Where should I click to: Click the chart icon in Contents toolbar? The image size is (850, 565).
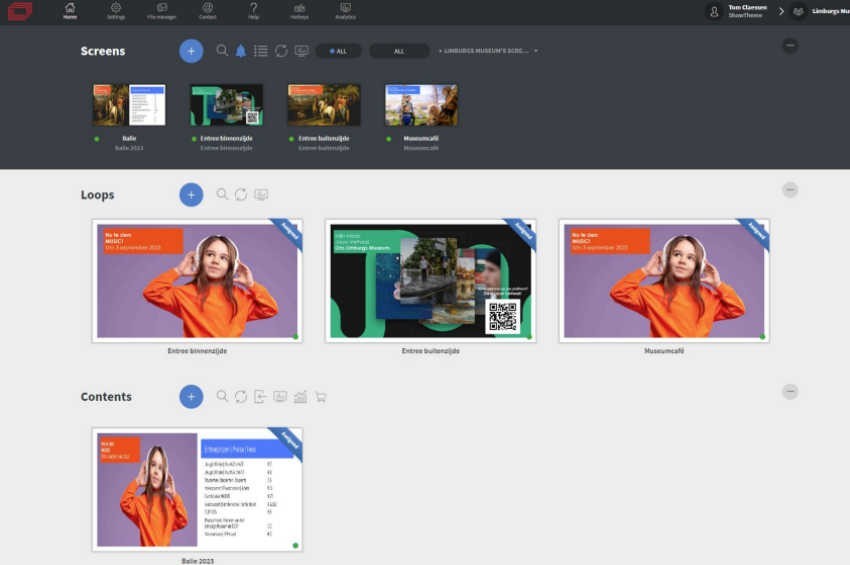(300, 397)
